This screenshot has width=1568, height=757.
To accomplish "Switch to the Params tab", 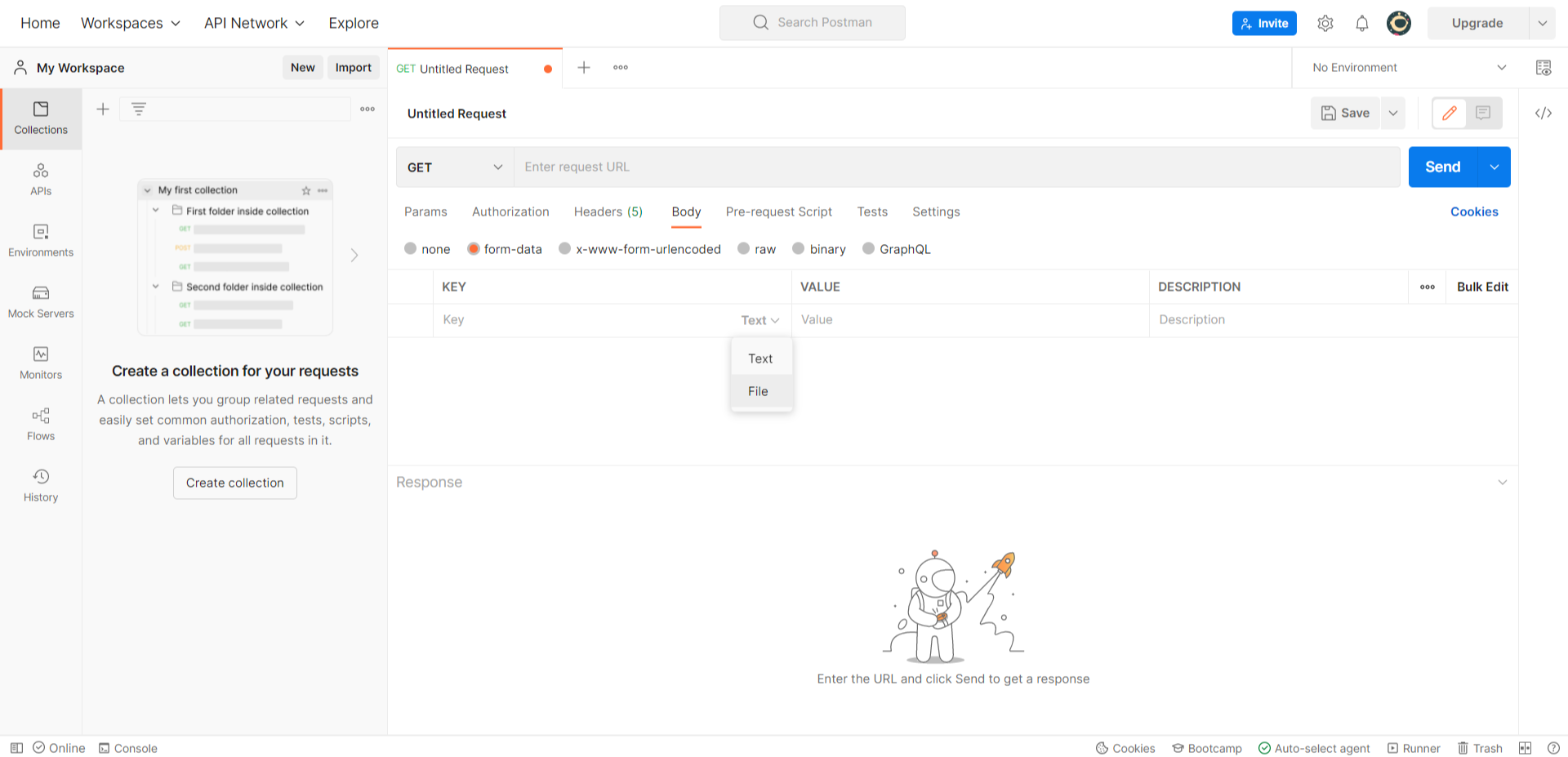I will tap(425, 212).
